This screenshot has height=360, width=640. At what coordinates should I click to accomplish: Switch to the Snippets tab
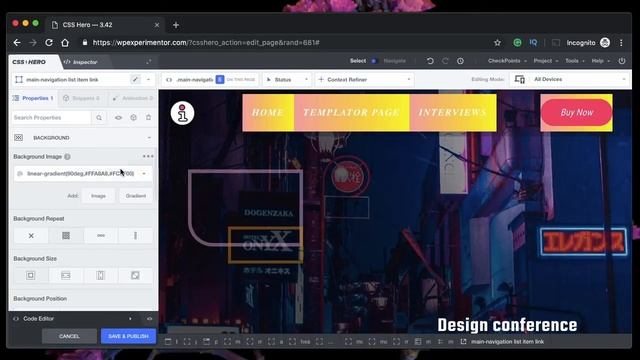(82, 98)
